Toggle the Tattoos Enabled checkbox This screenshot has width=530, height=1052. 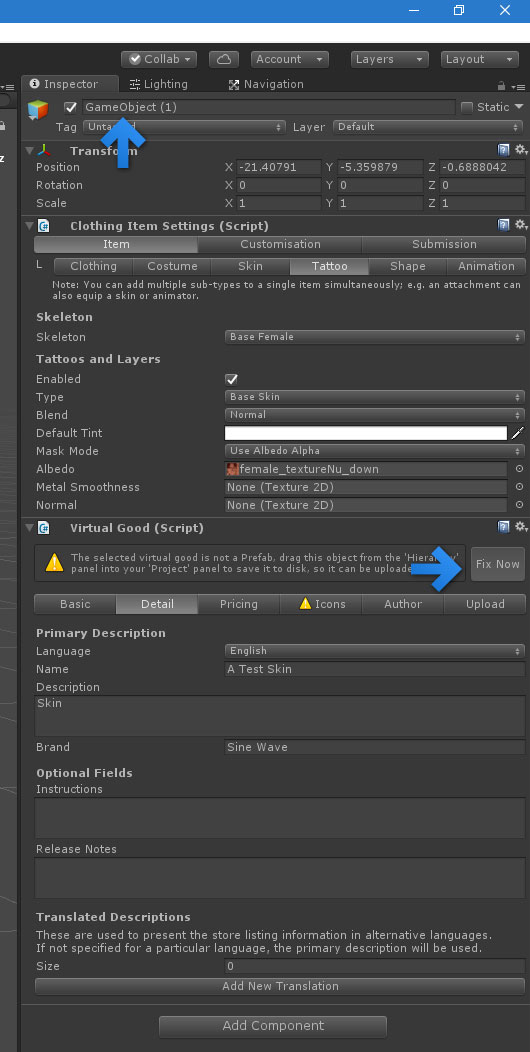pos(231,379)
